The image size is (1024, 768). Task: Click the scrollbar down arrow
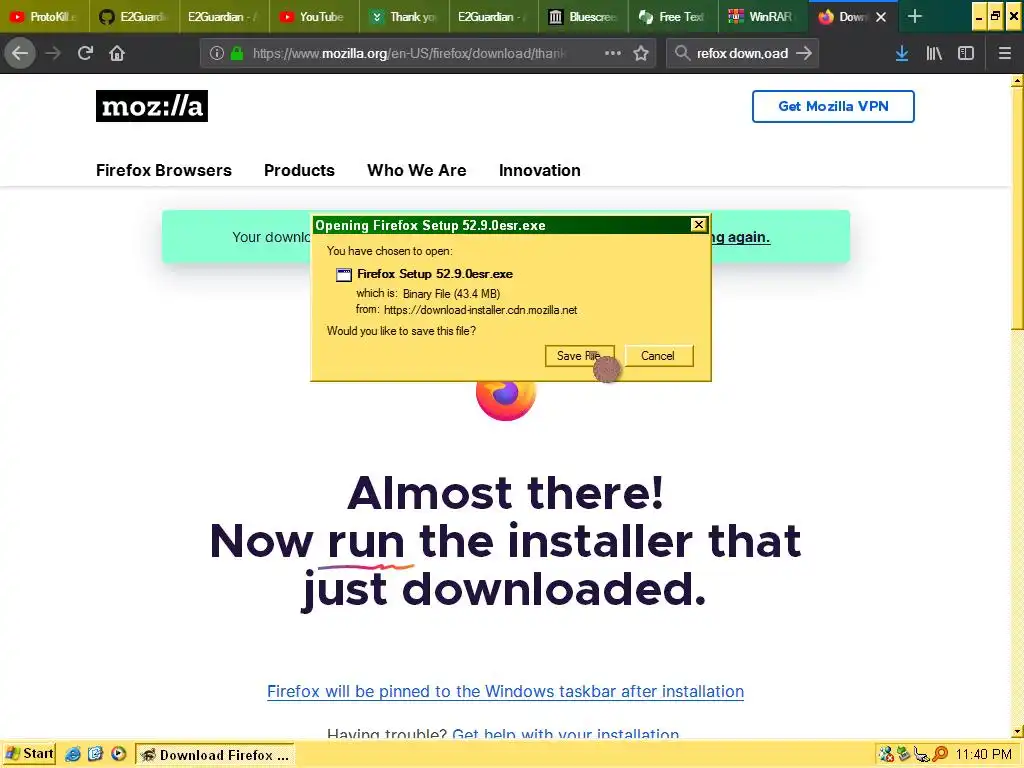1017,731
